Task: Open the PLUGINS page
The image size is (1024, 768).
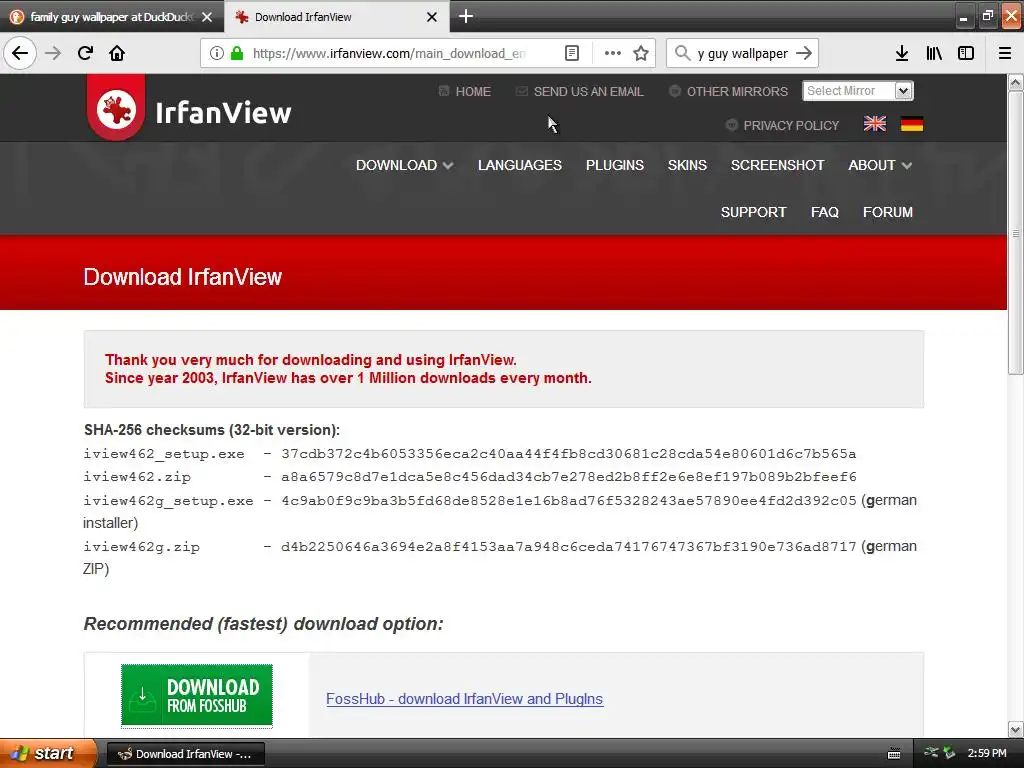Action: pyautogui.click(x=615, y=165)
